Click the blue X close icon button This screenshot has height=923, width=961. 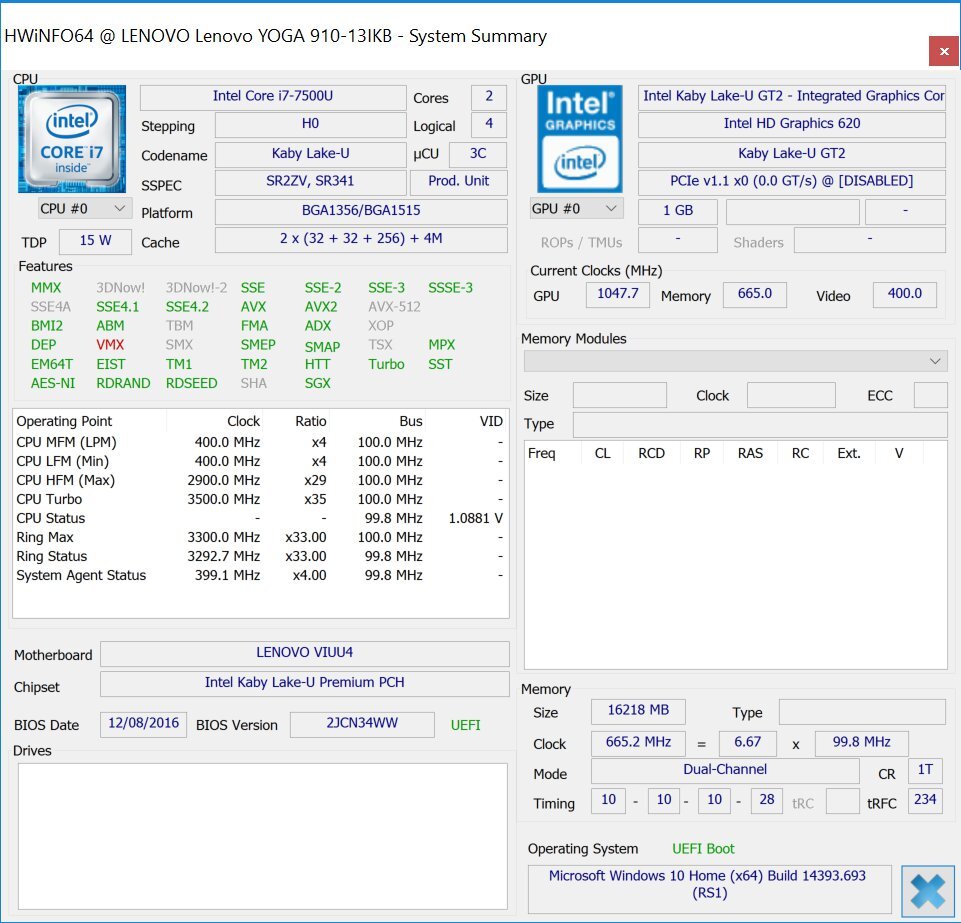[928, 891]
